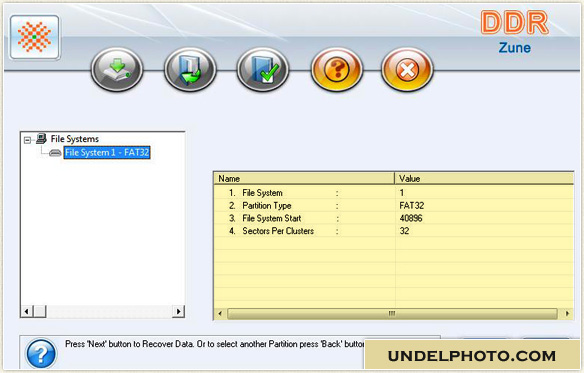Select the File Systems root node

(x=74, y=139)
